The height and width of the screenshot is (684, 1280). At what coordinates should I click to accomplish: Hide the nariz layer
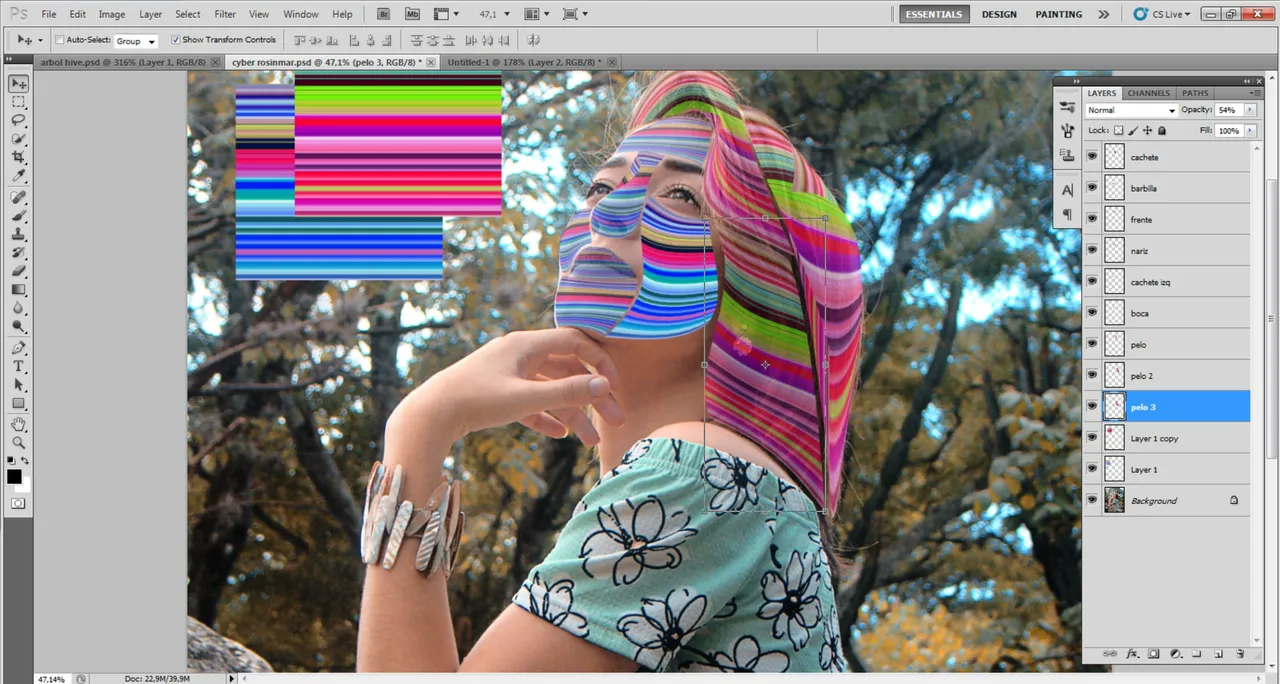click(1092, 251)
